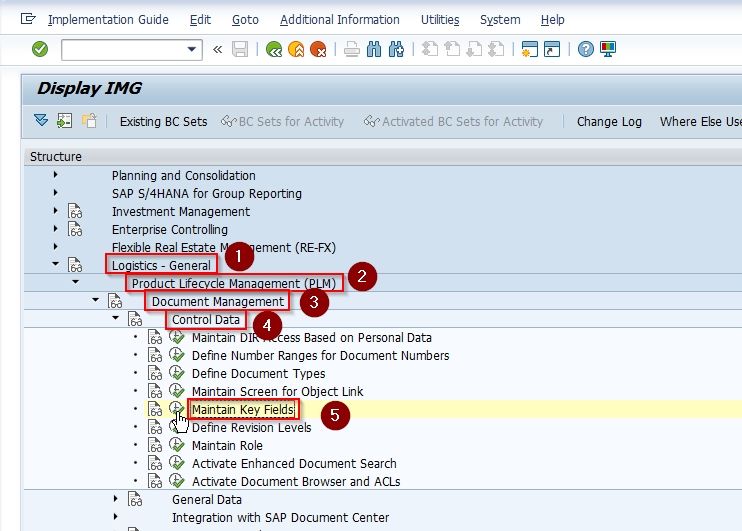Click the Previous Page icon
The width and height of the screenshot is (742, 531).
coord(452,49)
